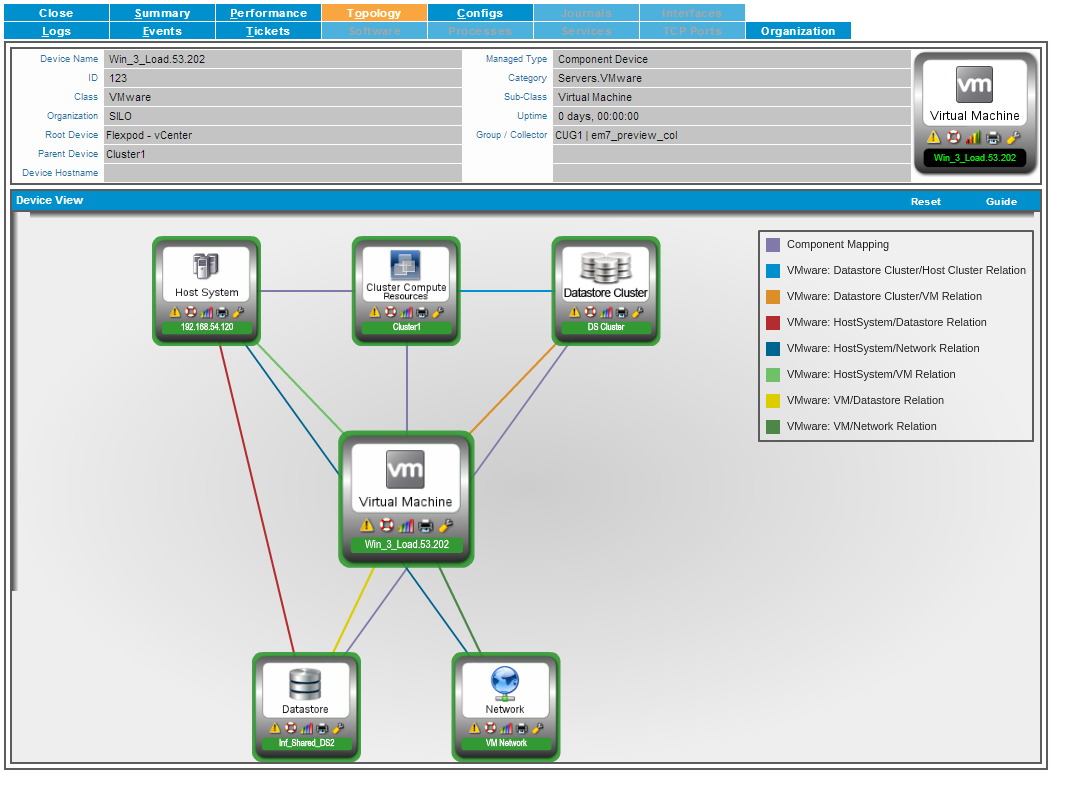Screen dimensions: 1090x790
Task: Open the Tickets tab
Action: tap(268, 31)
